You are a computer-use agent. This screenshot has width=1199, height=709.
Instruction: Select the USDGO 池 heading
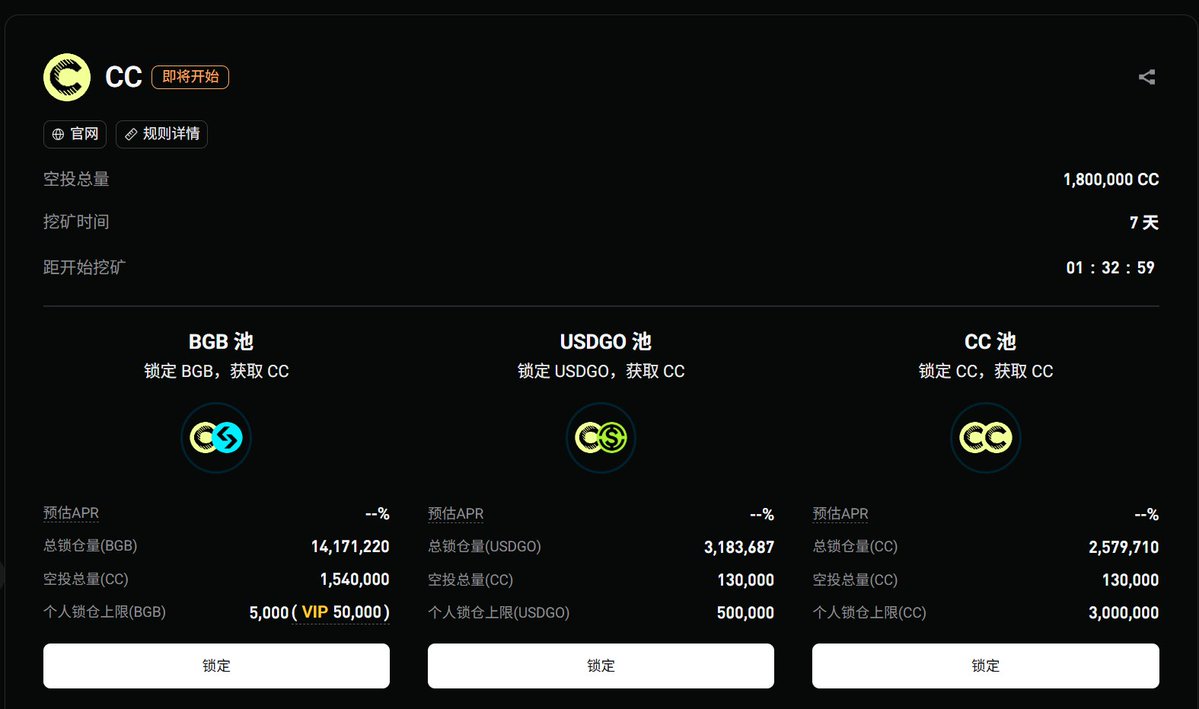tap(605, 341)
